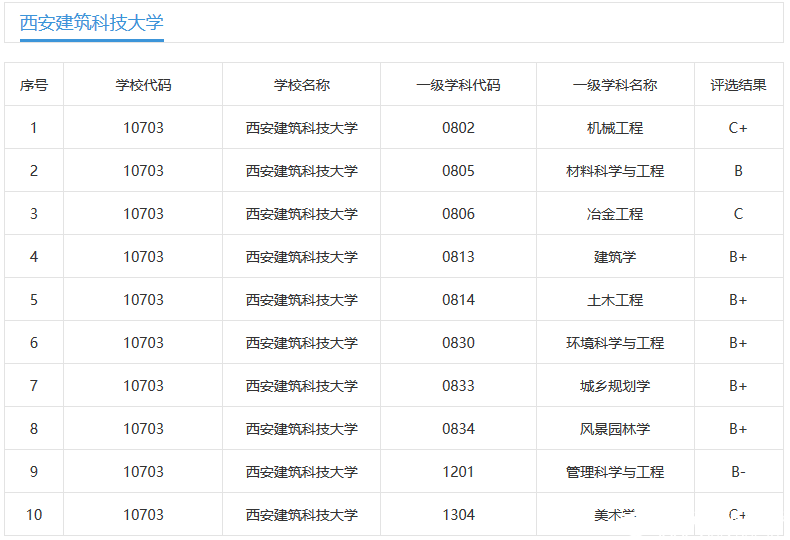
Task: Click subject code 0813
Action: tap(458, 257)
